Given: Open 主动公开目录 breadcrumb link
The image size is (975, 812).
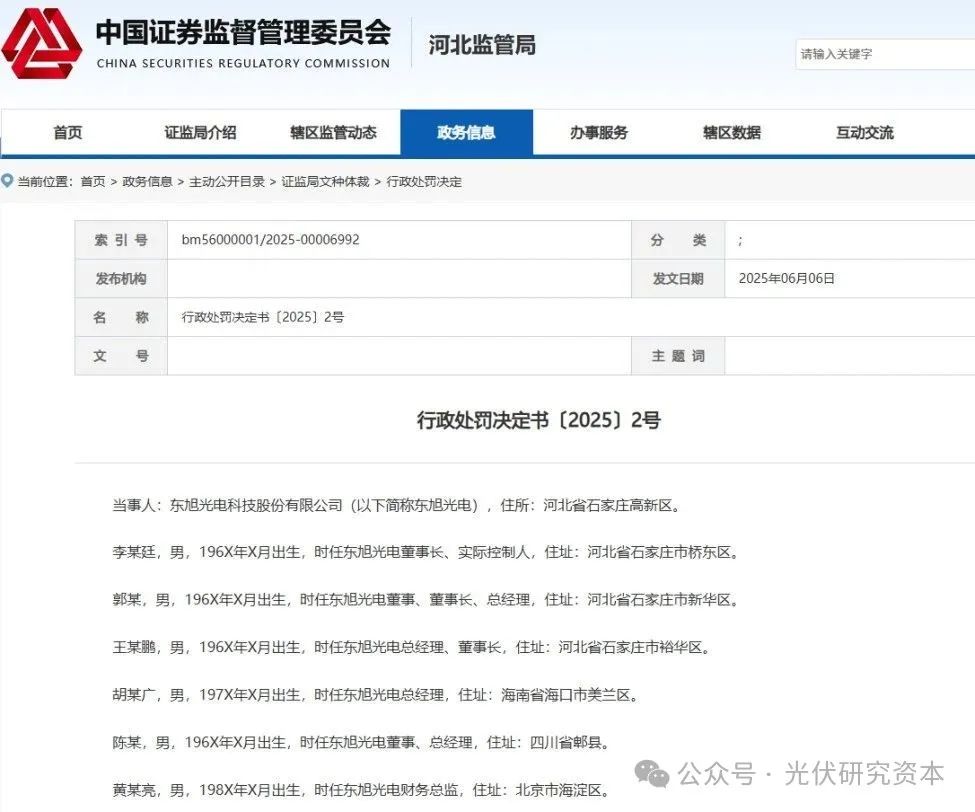Looking at the screenshot, I should coord(227,182).
